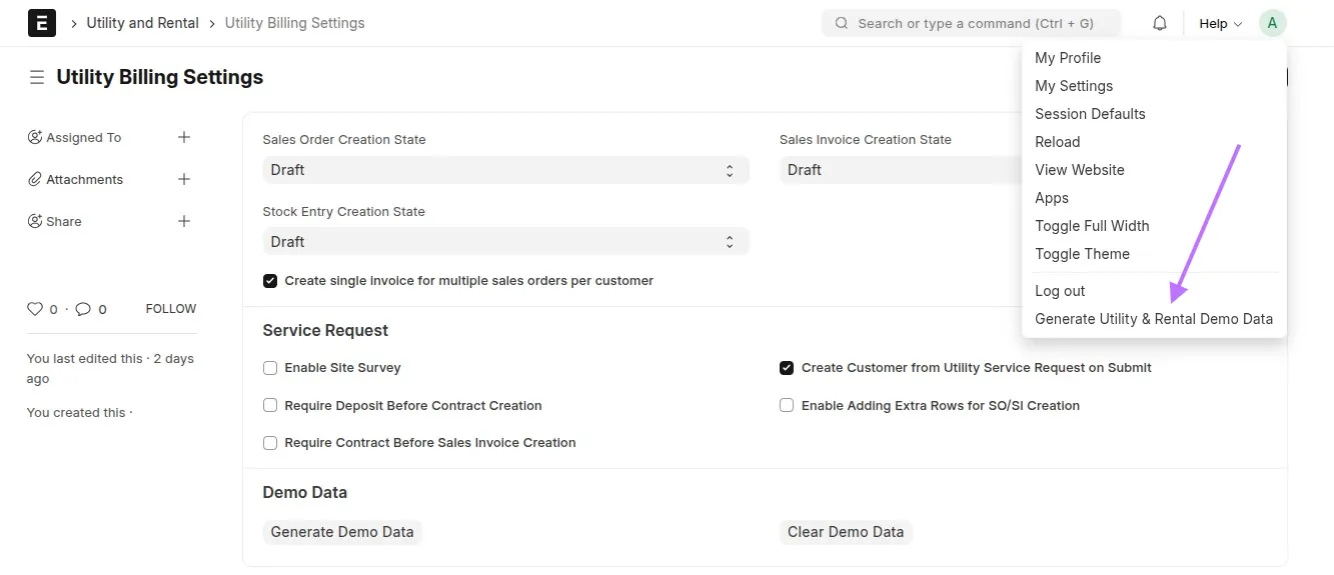Viewport: 1334px width, 575px height.
Task: Click the Generate Demo Data button
Action: coord(342,532)
